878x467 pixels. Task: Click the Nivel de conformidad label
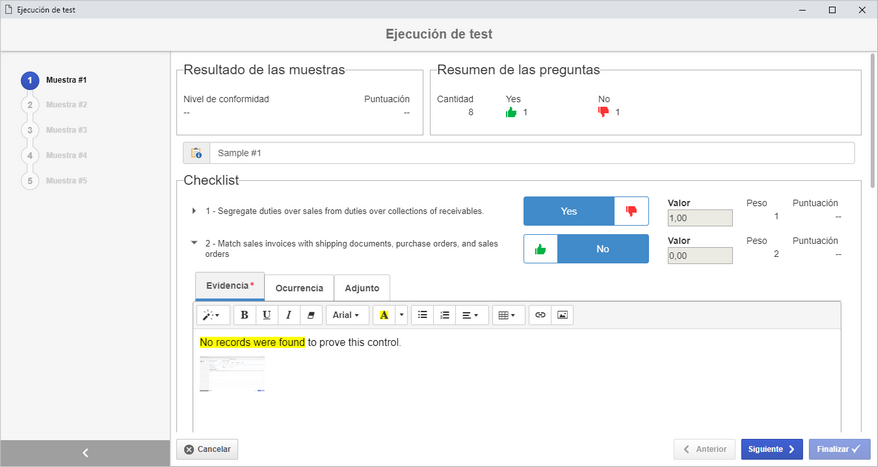point(226,99)
